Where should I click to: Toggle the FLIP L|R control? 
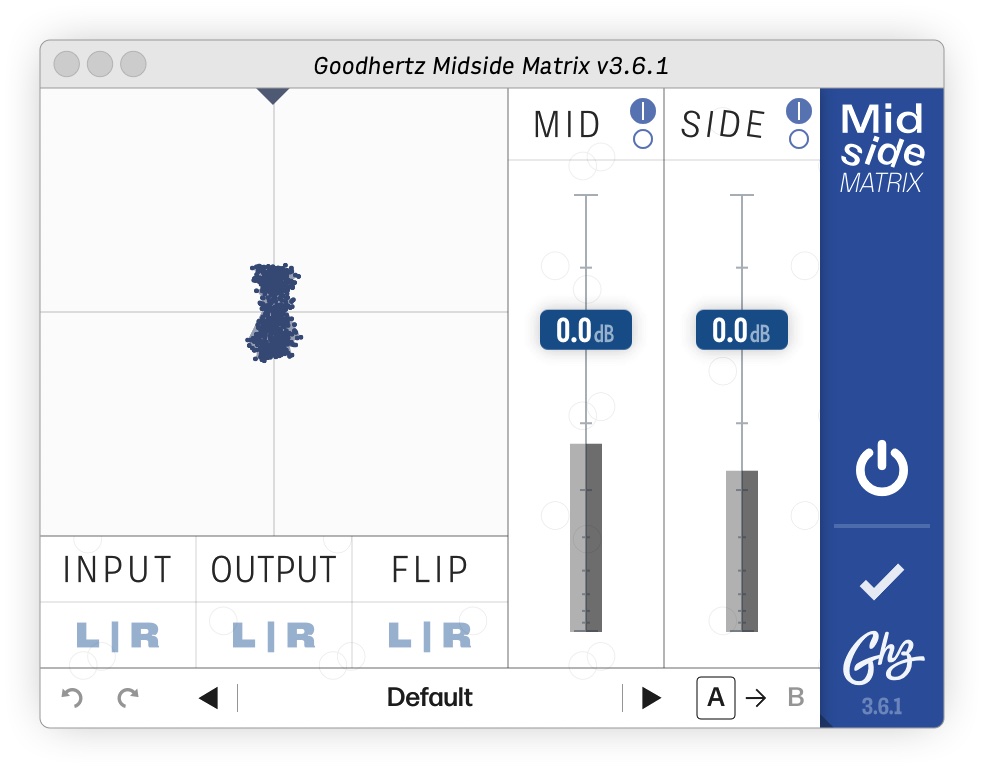click(429, 635)
